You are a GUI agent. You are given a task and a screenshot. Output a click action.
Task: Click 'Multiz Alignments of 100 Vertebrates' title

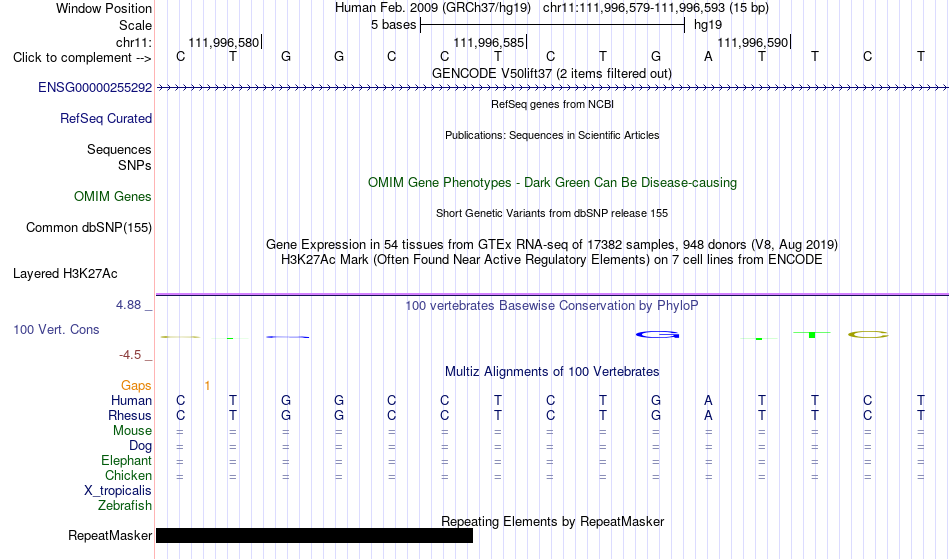click(552, 372)
